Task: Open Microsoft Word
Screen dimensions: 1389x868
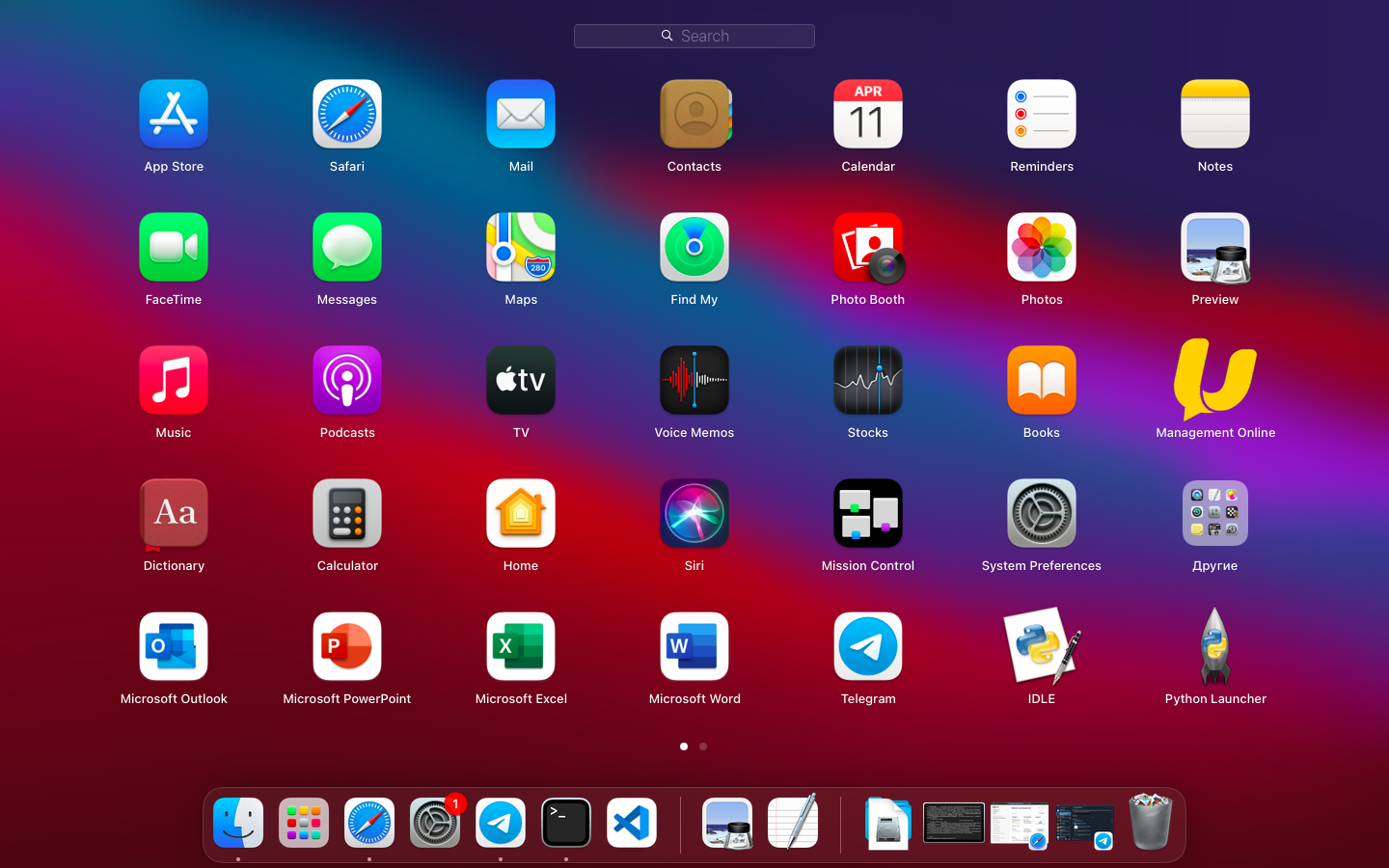Action: (694, 647)
